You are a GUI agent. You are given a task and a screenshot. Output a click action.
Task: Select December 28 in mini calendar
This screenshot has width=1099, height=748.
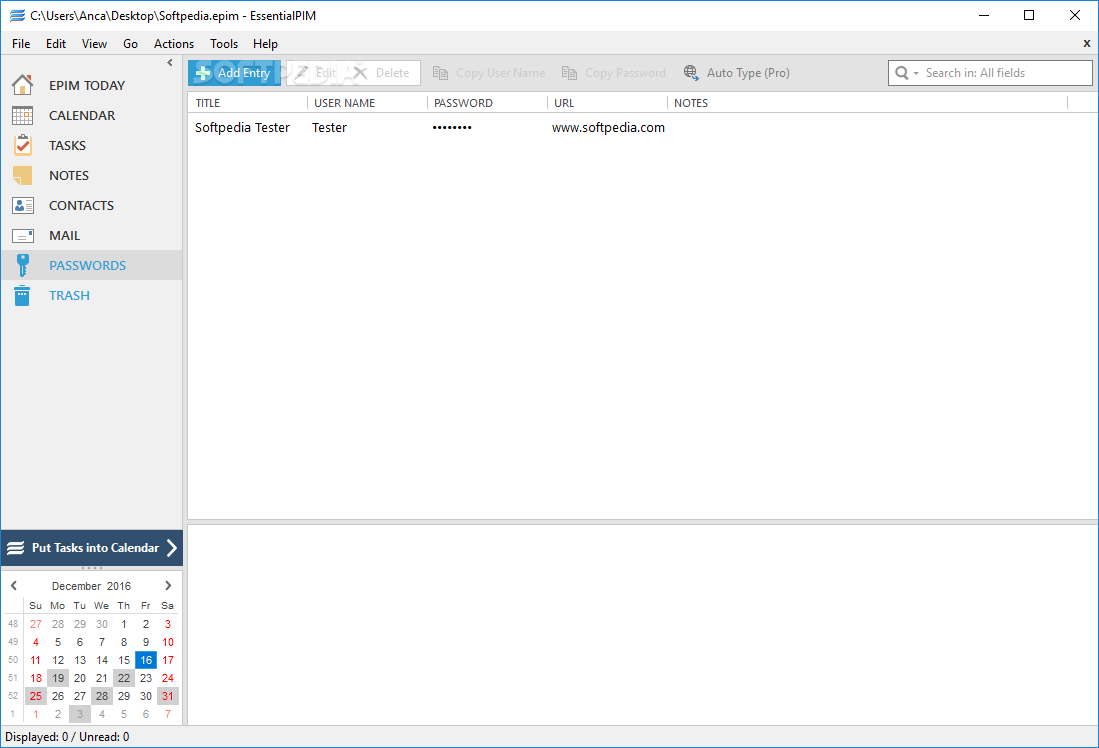coord(102,696)
